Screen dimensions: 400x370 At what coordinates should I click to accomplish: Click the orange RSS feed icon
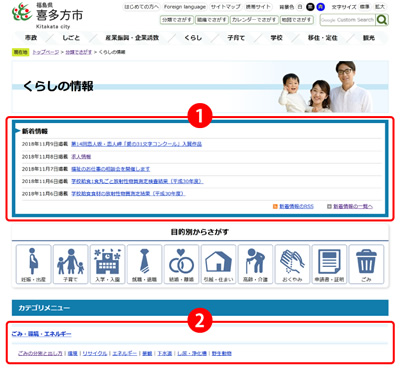(275, 207)
